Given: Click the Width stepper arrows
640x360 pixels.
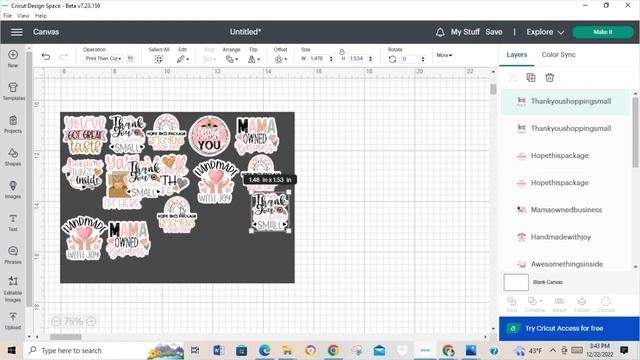Looking at the screenshot, I should coord(331,59).
